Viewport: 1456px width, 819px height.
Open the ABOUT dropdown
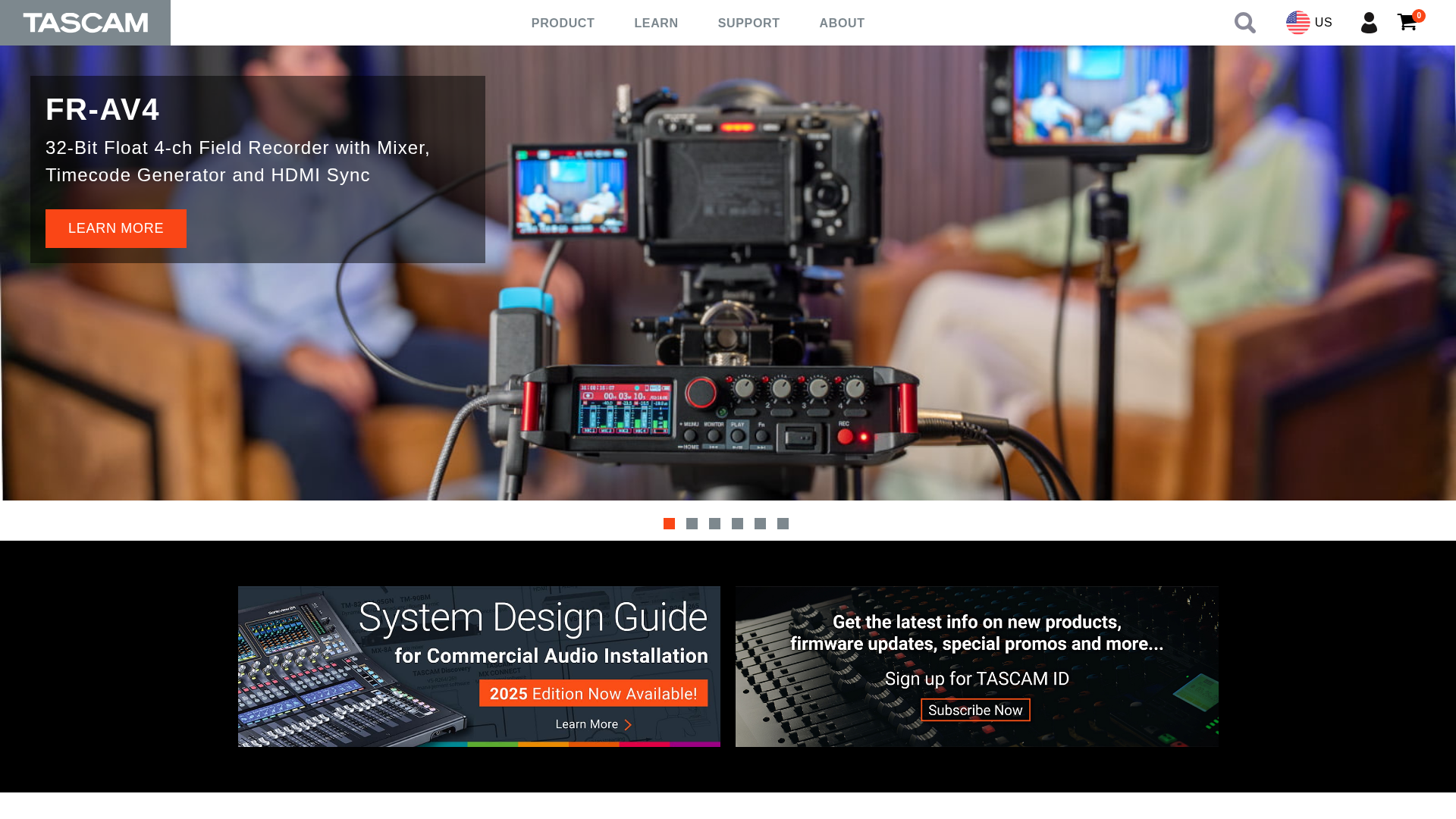point(842,23)
